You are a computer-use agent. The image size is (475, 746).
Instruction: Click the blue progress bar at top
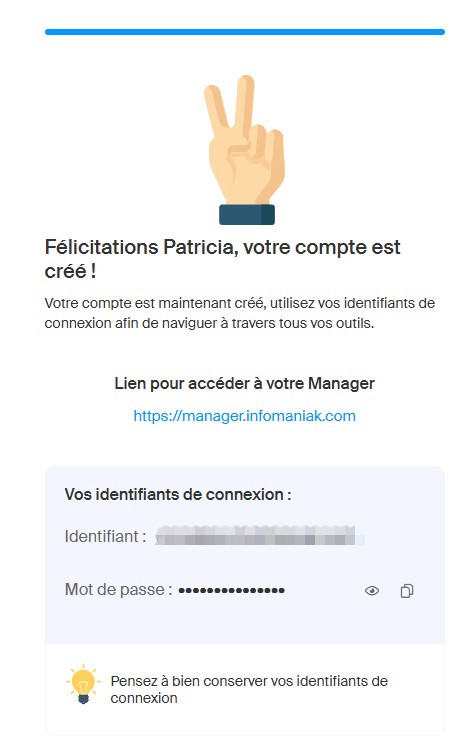pos(245,32)
